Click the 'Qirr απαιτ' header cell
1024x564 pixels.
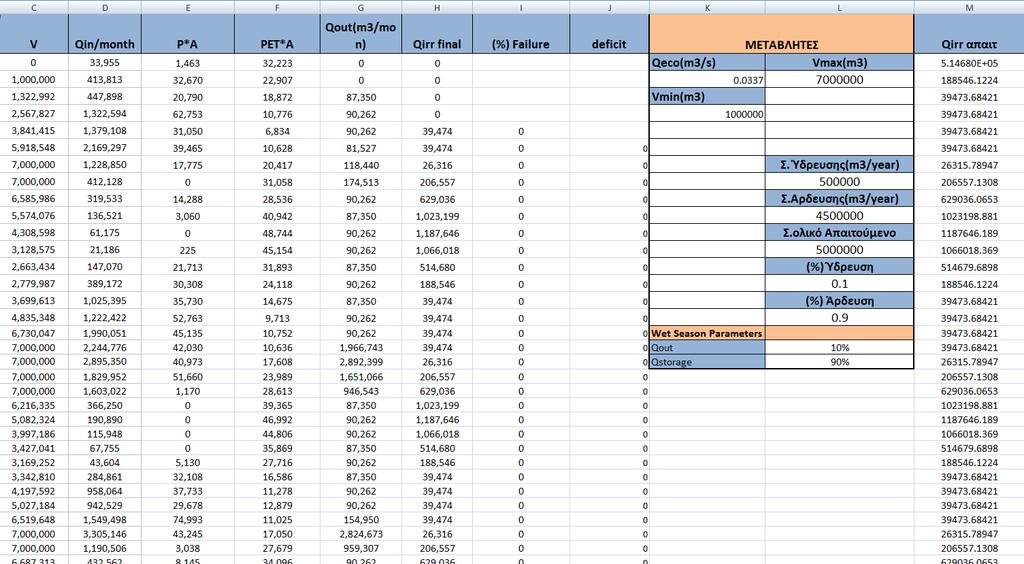pos(969,34)
